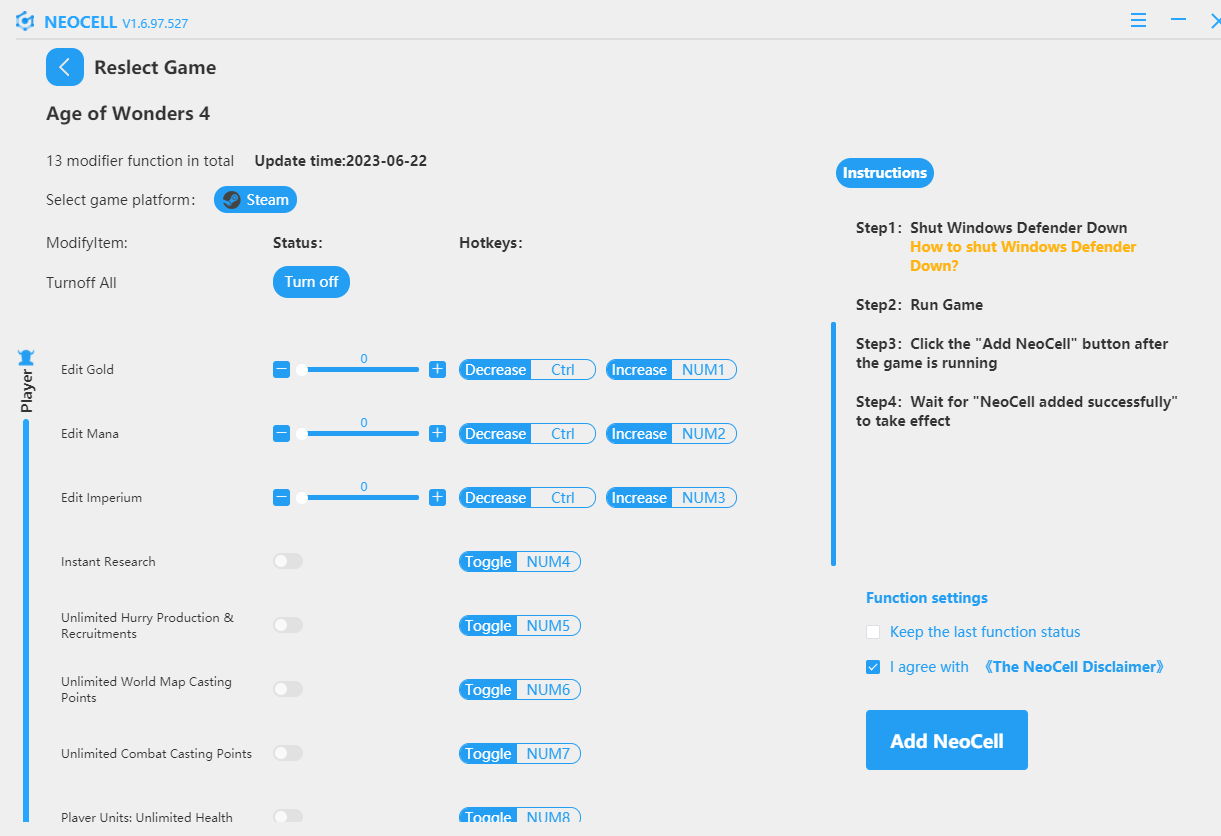Click the Edit Mana label
Screen dimensions: 1221x836
point(90,434)
